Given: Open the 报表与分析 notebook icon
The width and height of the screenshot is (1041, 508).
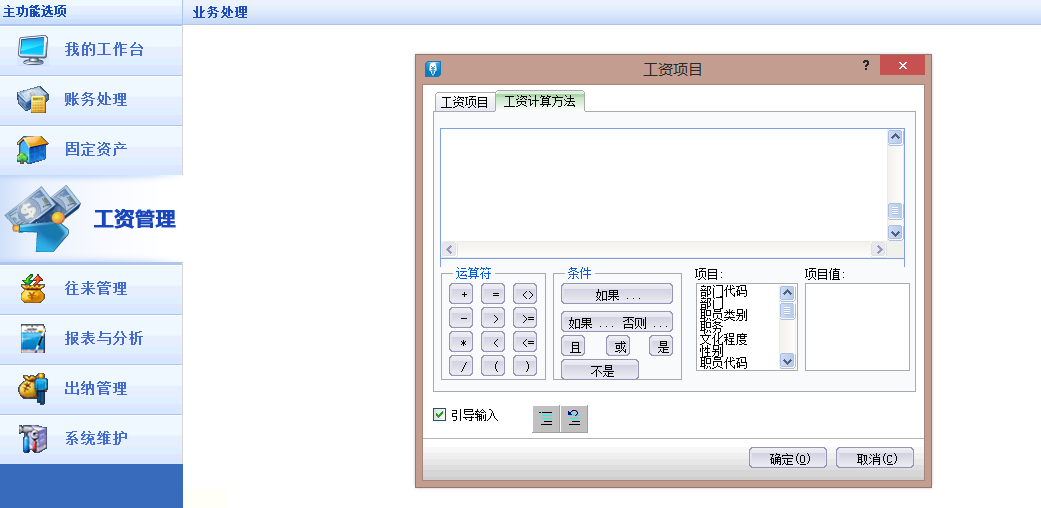Looking at the screenshot, I should [x=33, y=338].
